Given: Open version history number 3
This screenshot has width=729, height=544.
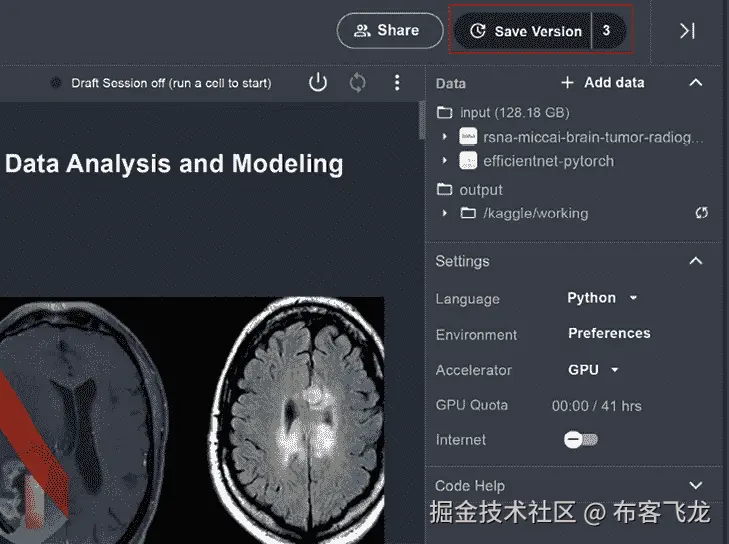Looking at the screenshot, I should 608,31.
